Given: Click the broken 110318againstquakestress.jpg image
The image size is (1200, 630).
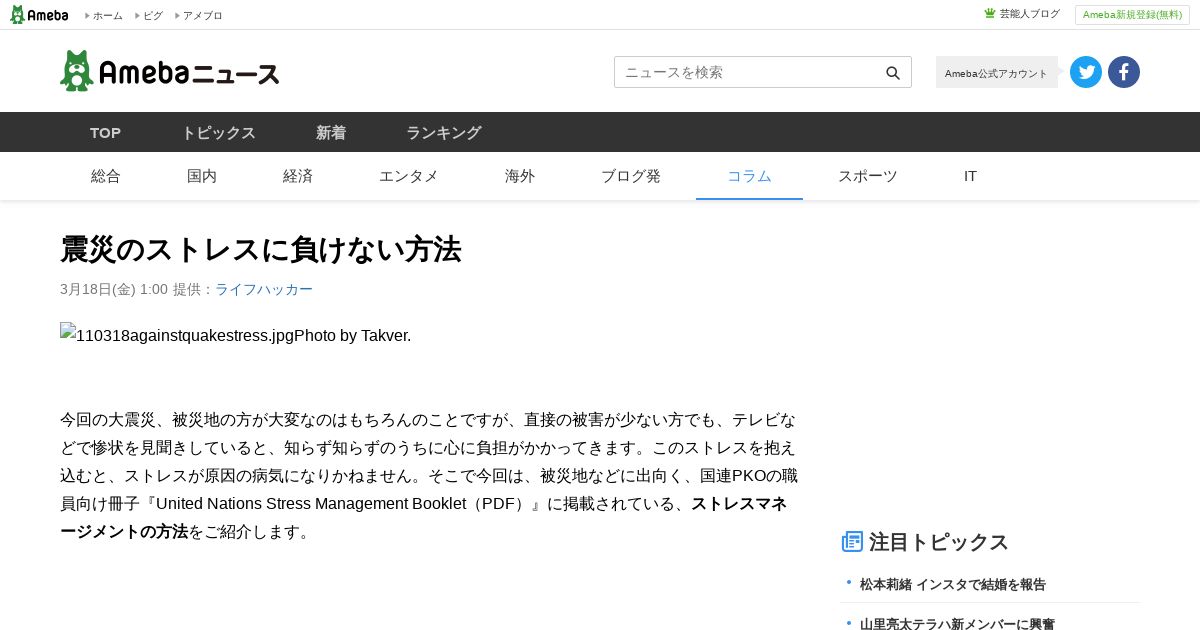Looking at the screenshot, I should coord(176,335).
